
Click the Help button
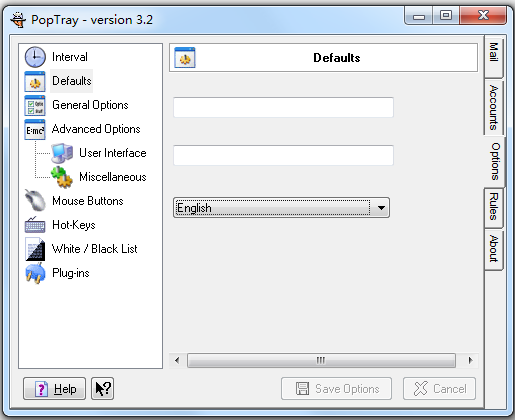tap(54, 389)
